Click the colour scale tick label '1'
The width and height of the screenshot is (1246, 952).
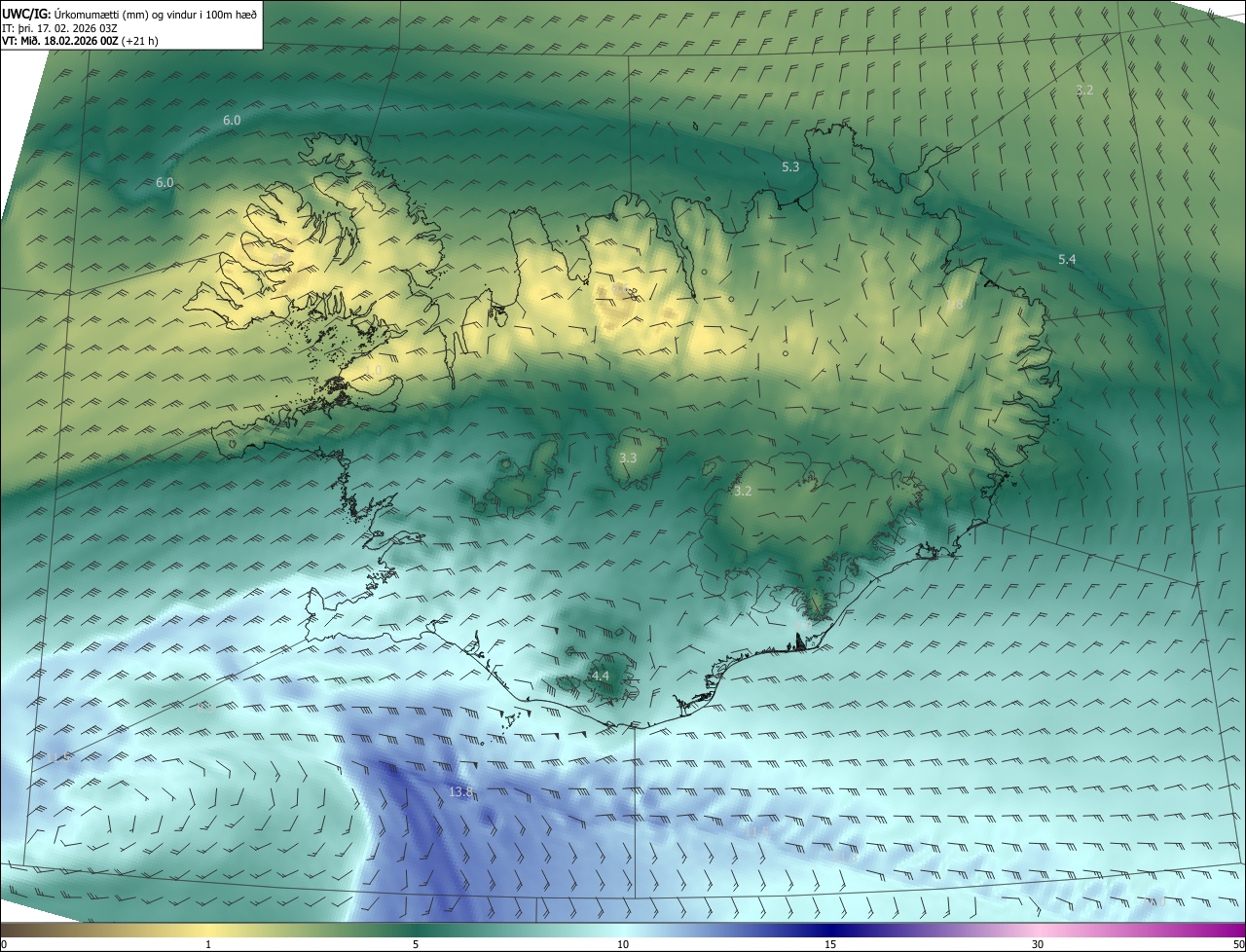[208, 944]
